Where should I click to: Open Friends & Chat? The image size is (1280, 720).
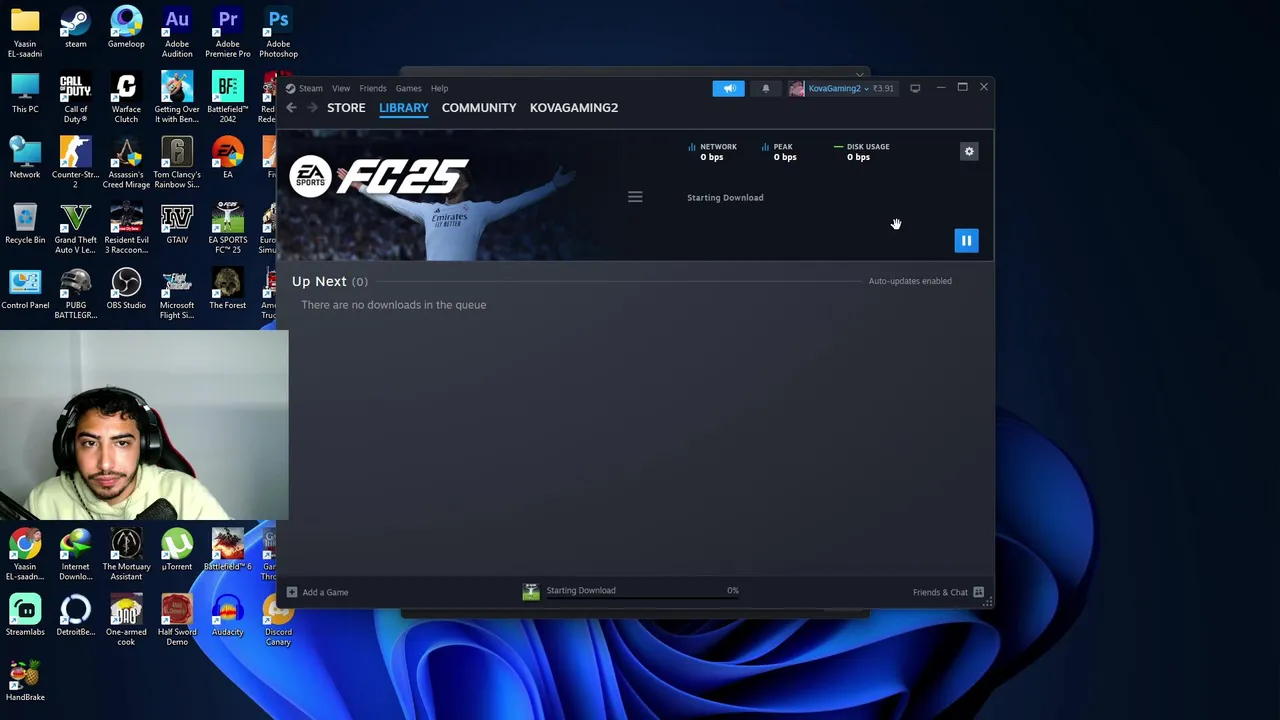coord(948,592)
